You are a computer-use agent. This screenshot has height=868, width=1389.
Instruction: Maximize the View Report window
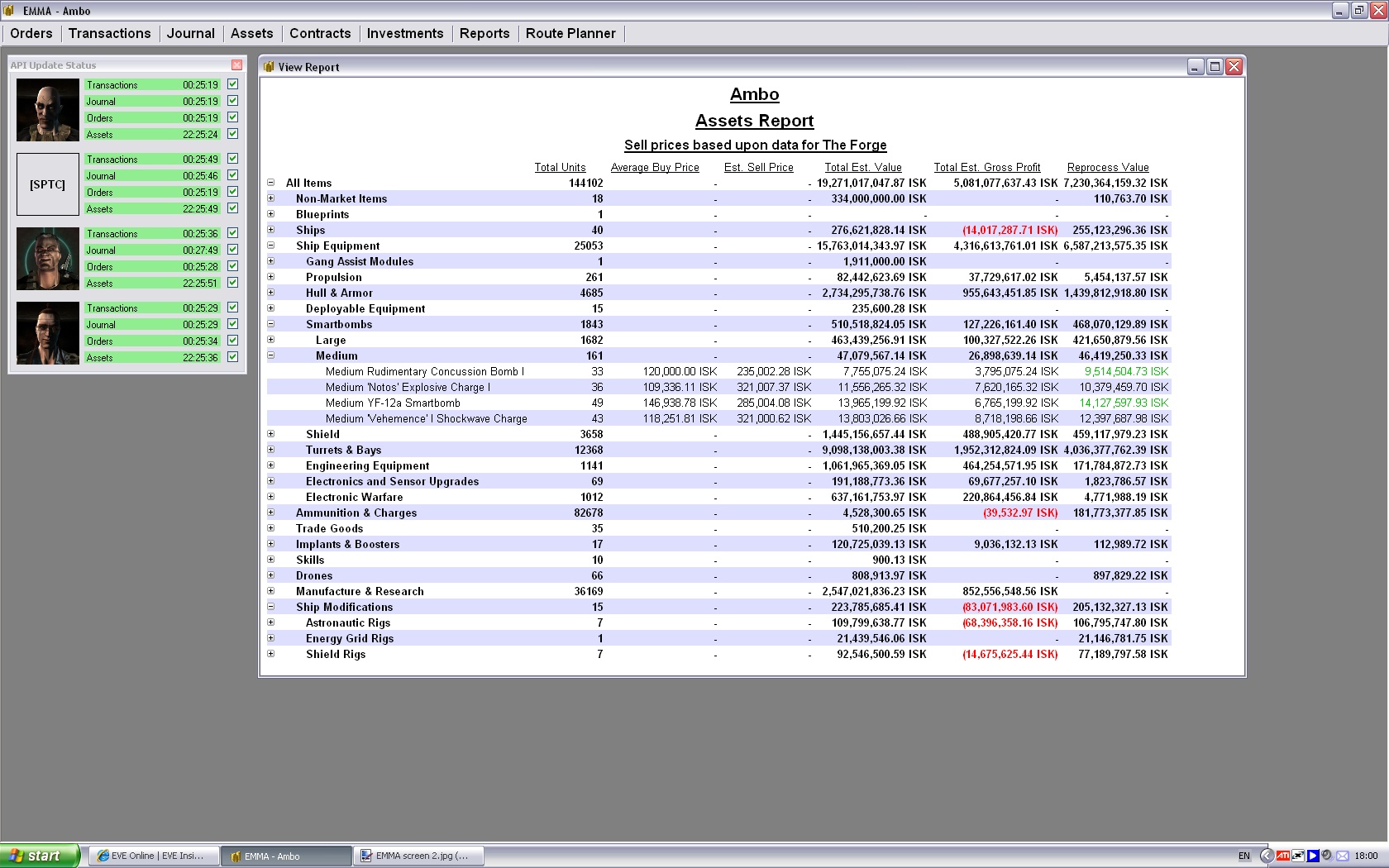coord(1215,67)
